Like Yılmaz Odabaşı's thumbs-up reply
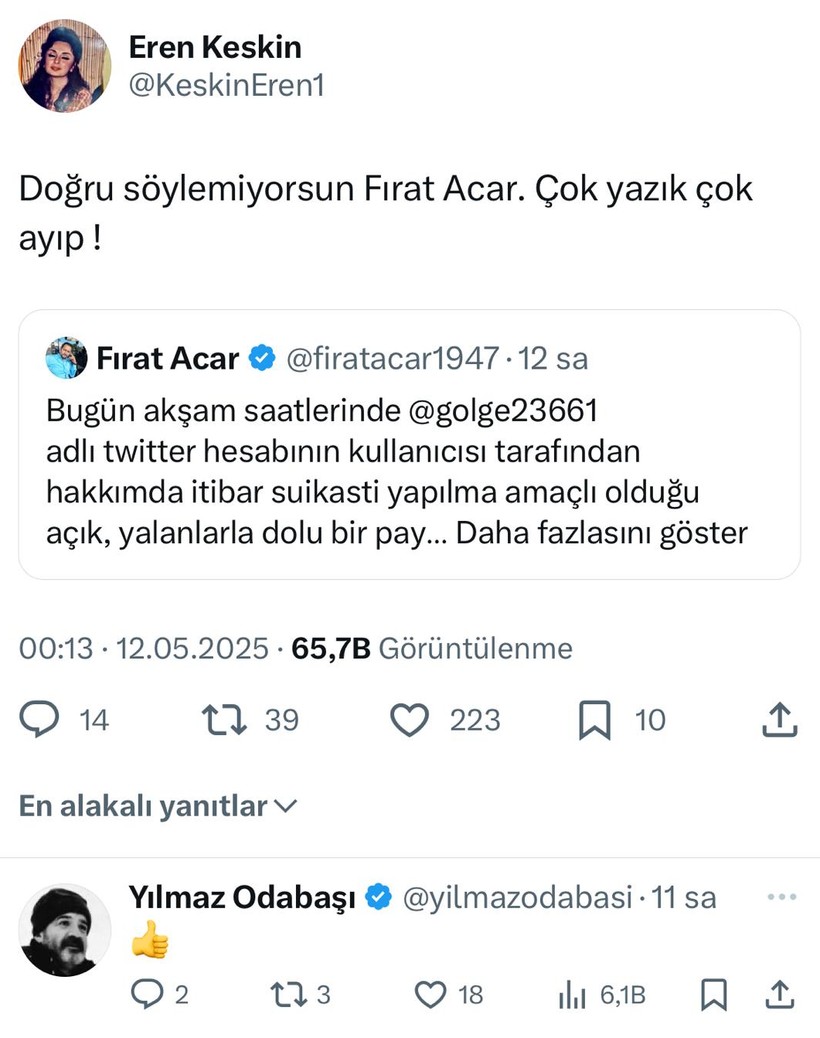This screenshot has width=820, height=1038. [x=431, y=994]
